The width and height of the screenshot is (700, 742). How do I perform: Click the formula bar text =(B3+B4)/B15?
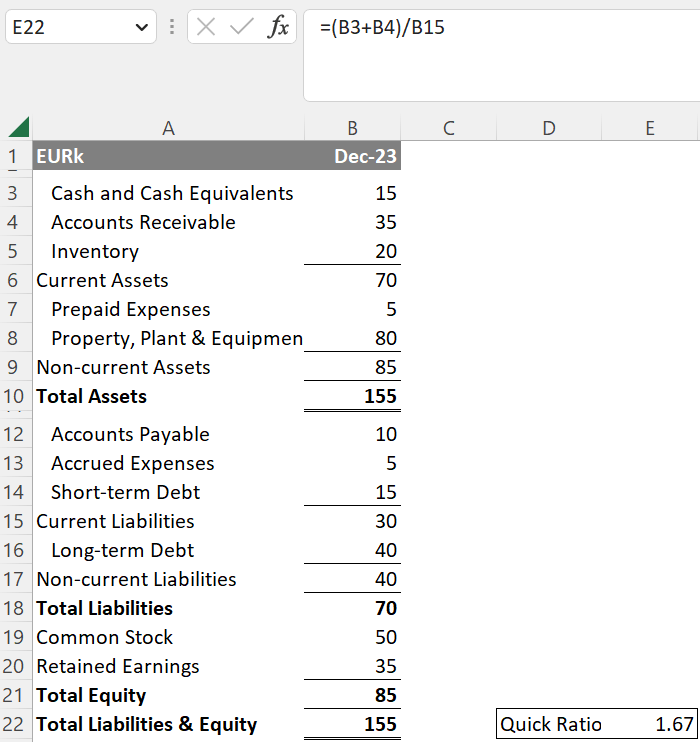coord(382,28)
